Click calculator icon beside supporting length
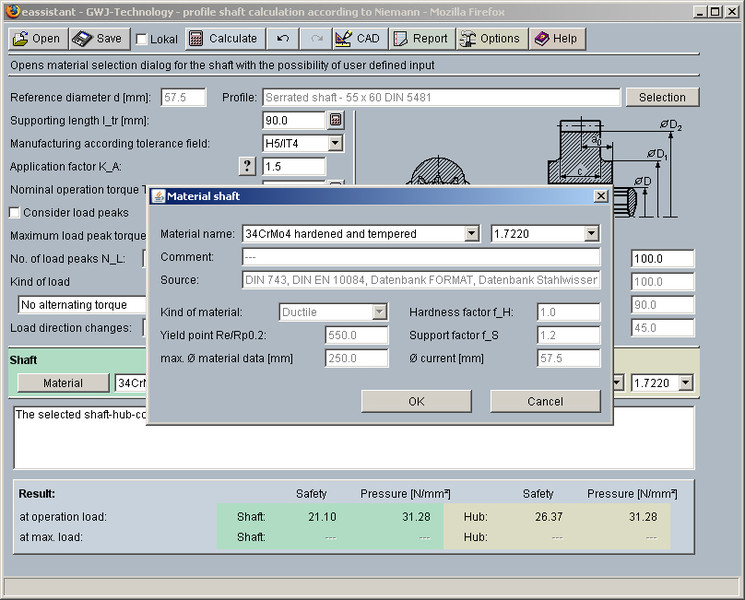Viewport: 745px width, 600px height. pos(335,121)
